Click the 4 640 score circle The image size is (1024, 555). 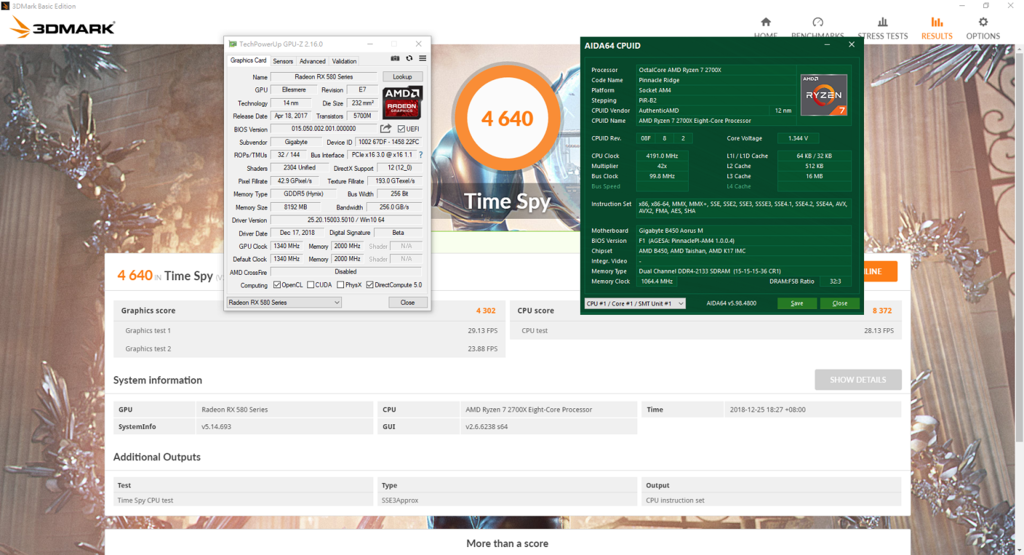tap(507, 118)
